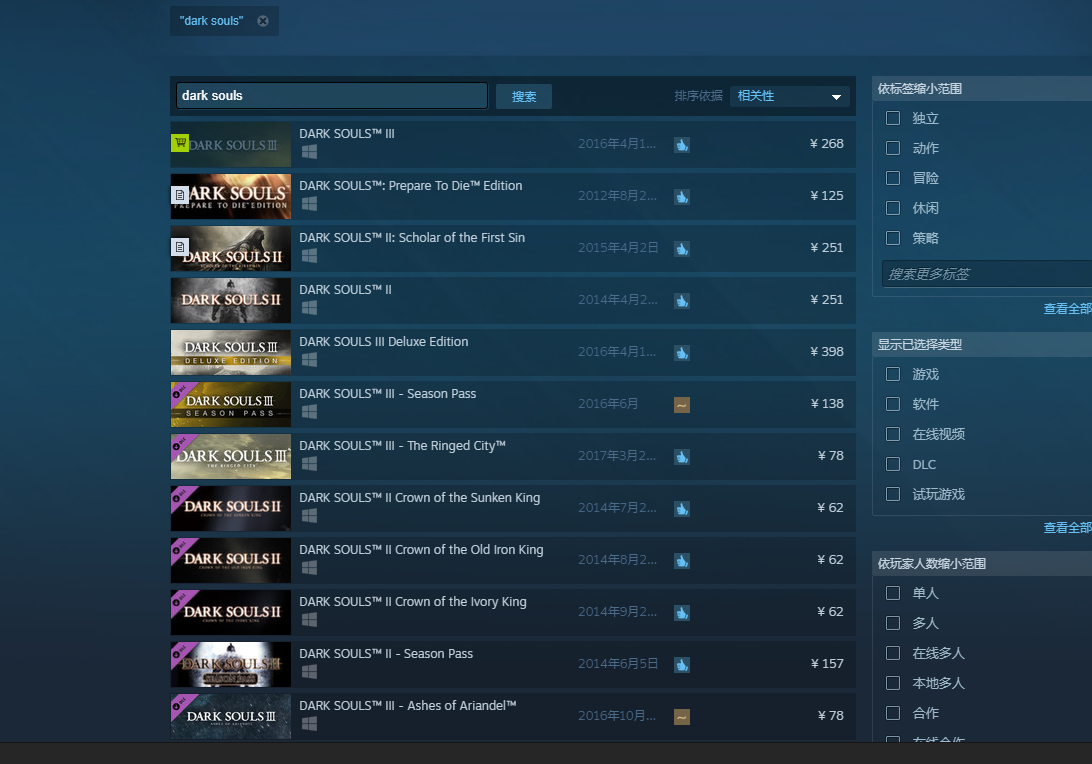The height and width of the screenshot is (764, 1092).
Task: Click Windows icon under Crown of the Ivory King
Action: click(309, 619)
